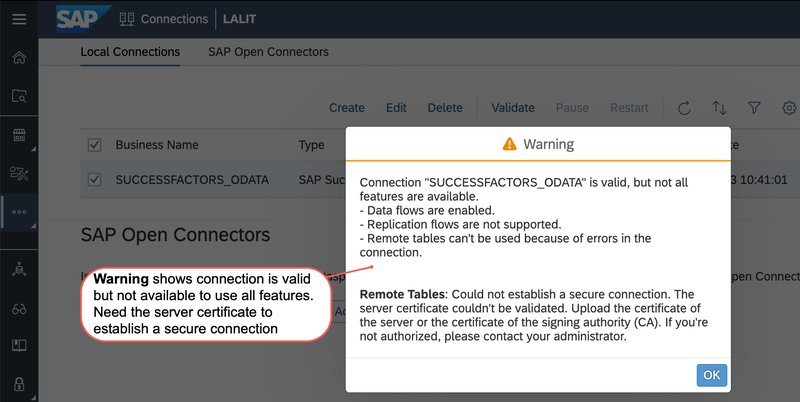Open the Security padlock sidebar icon
Image resolution: width=800 pixels, height=402 pixels.
19,384
